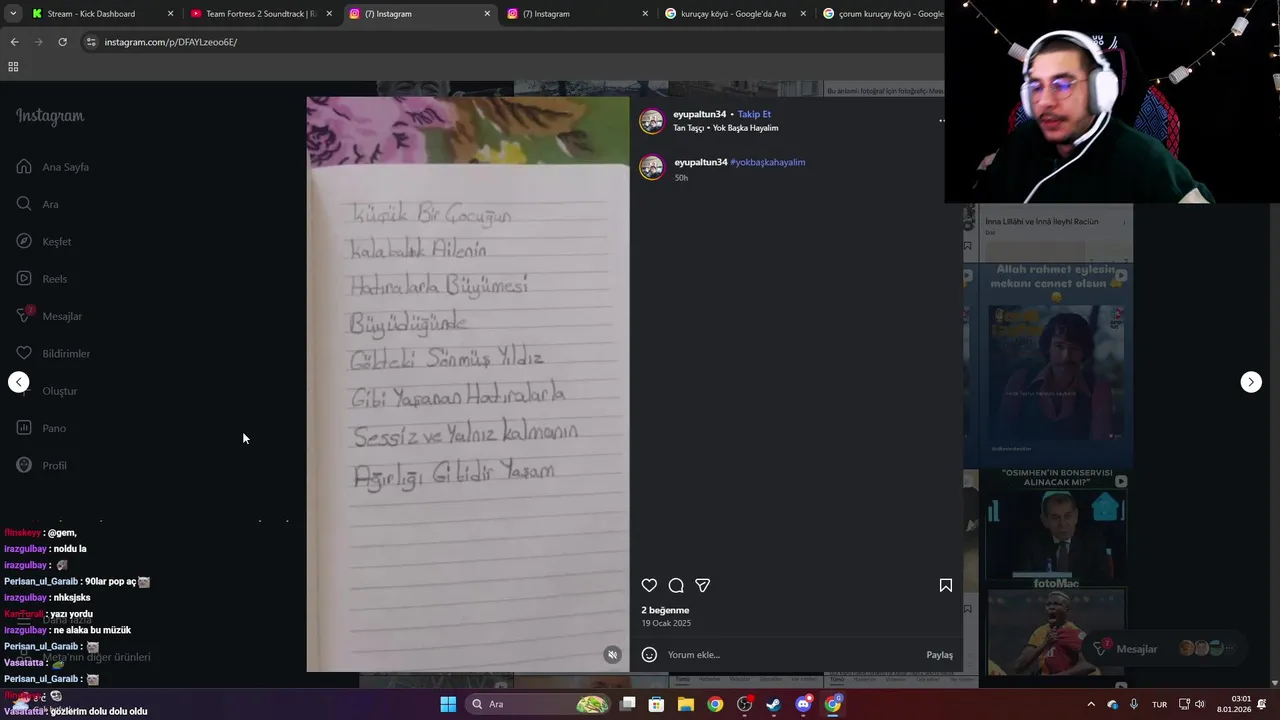The image size is (1280, 720).
Task: Click the address bar URL
Action: [x=171, y=42]
